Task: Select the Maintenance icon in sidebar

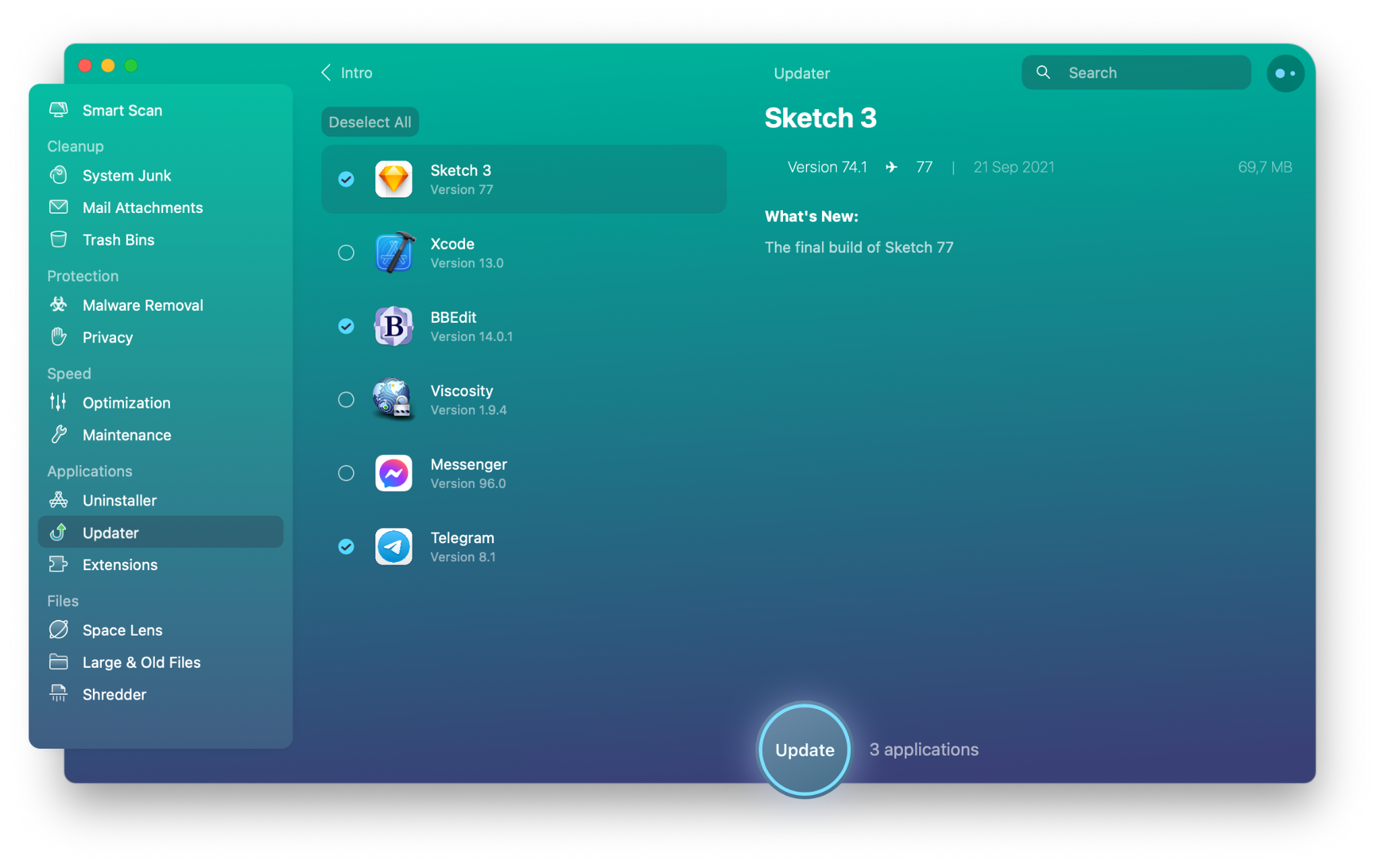Action: point(58,435)
